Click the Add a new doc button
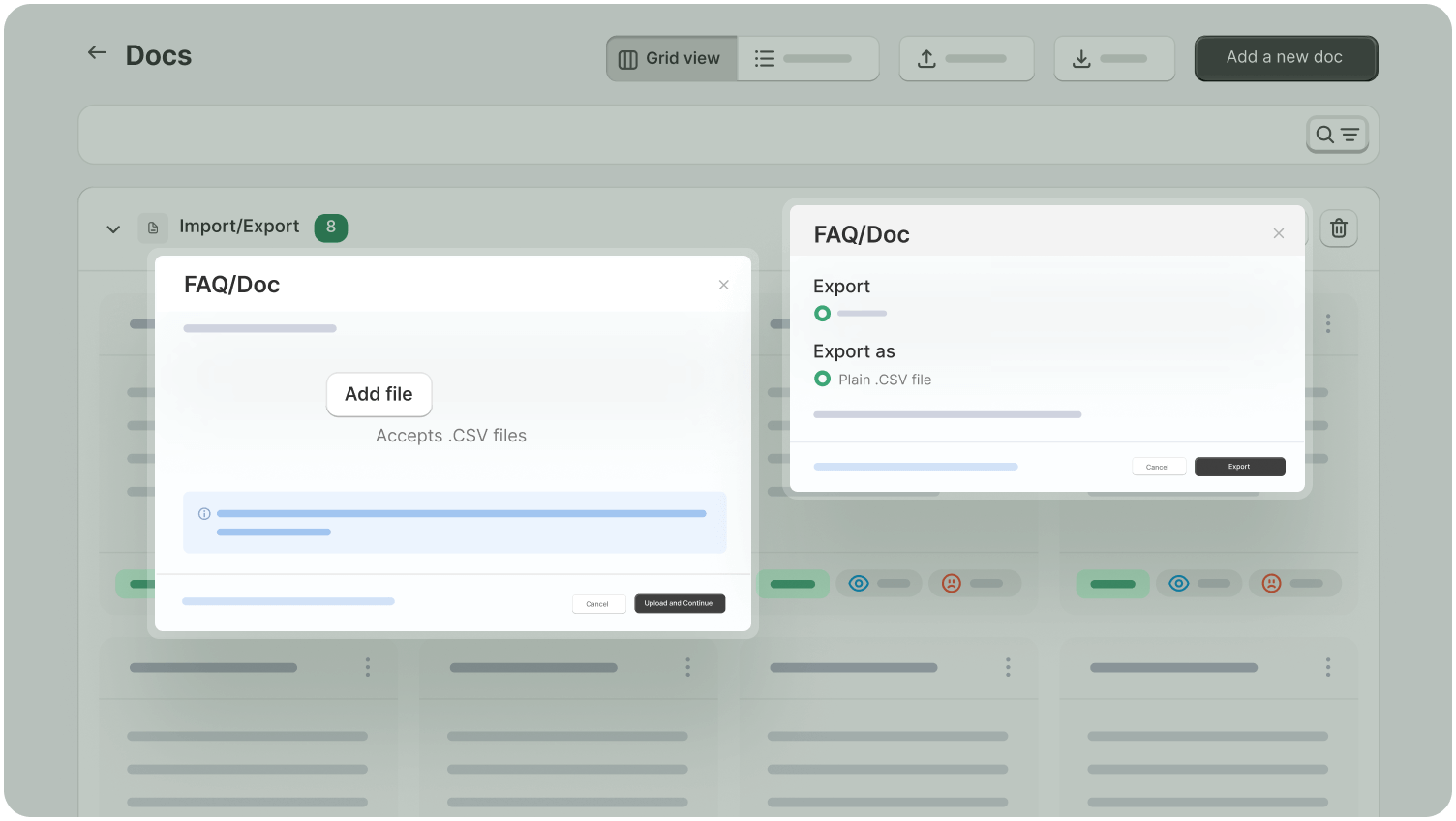The image size is (1456, 821). pos(1285,58)
